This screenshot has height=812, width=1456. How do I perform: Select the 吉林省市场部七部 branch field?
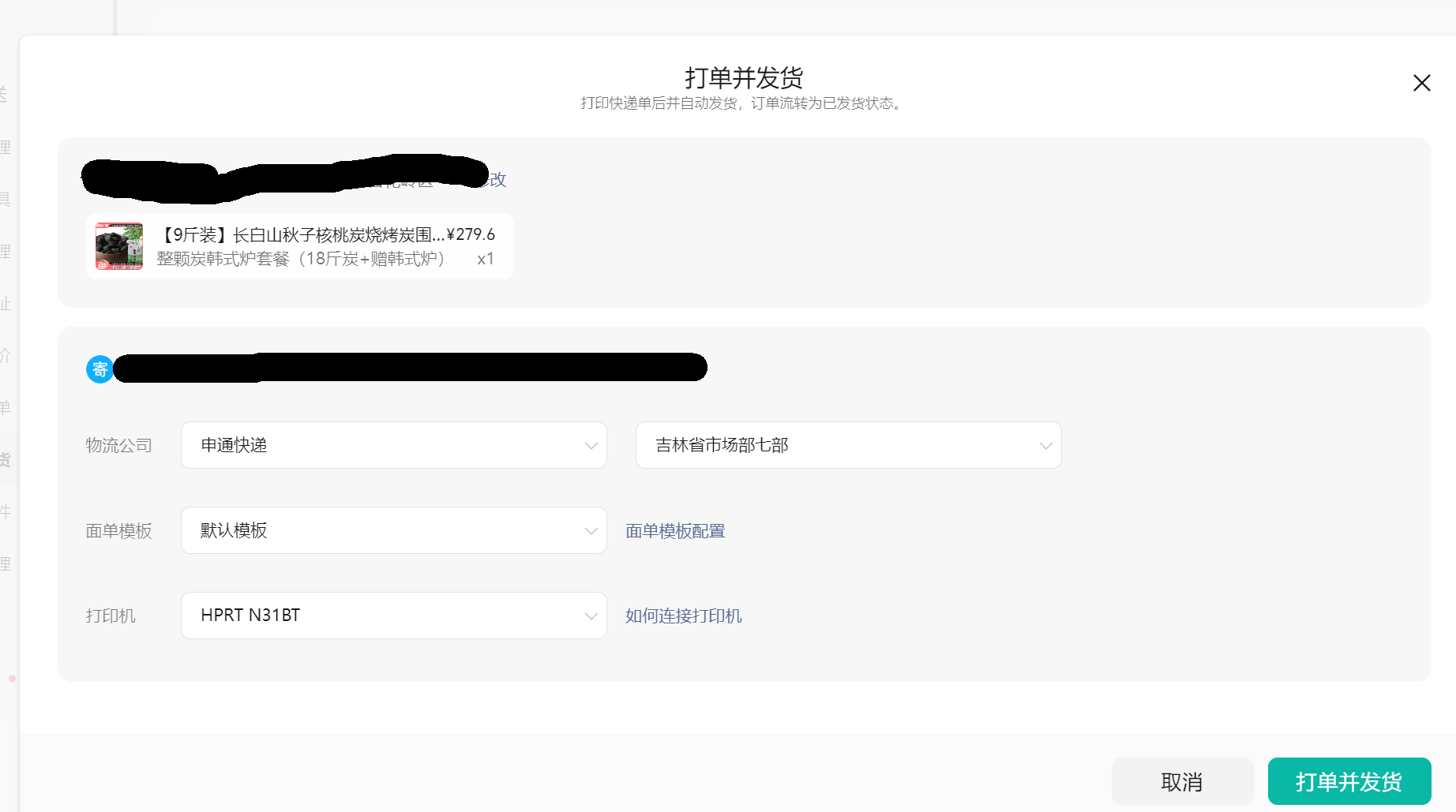point(849,445)
